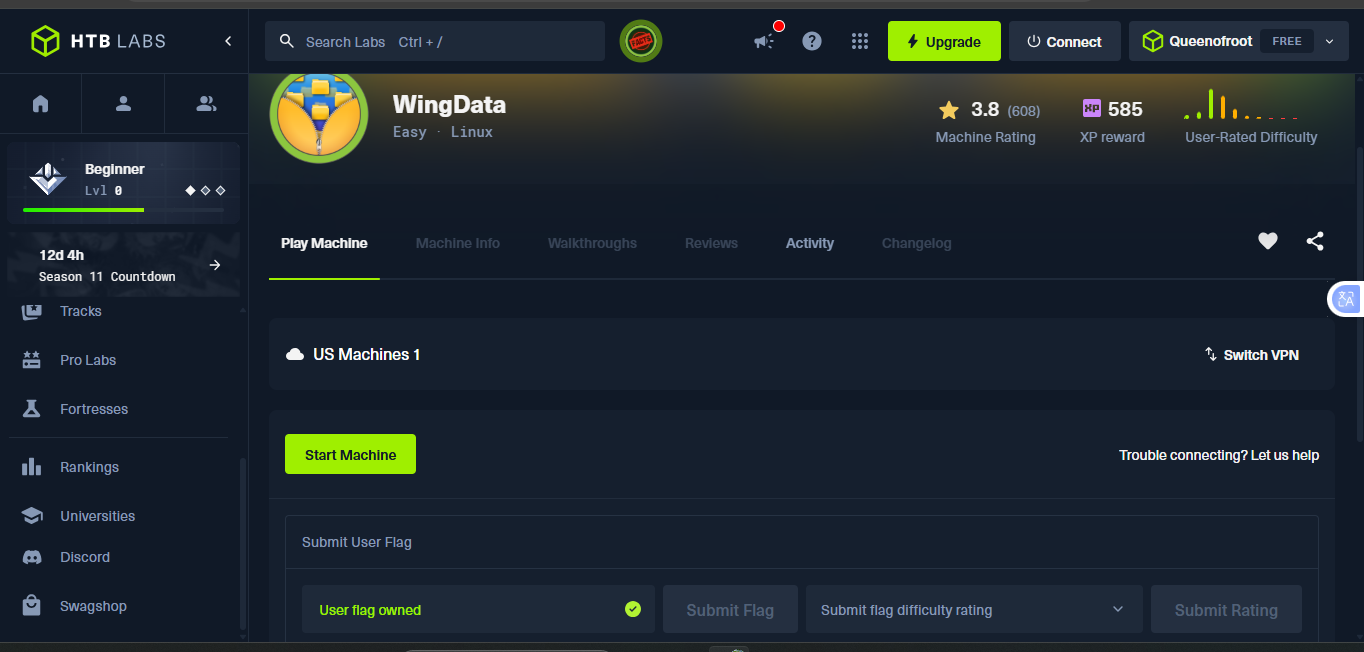Open the help question mark icon
This screenshot has width=1364, height=652.
tap(812, 41)
